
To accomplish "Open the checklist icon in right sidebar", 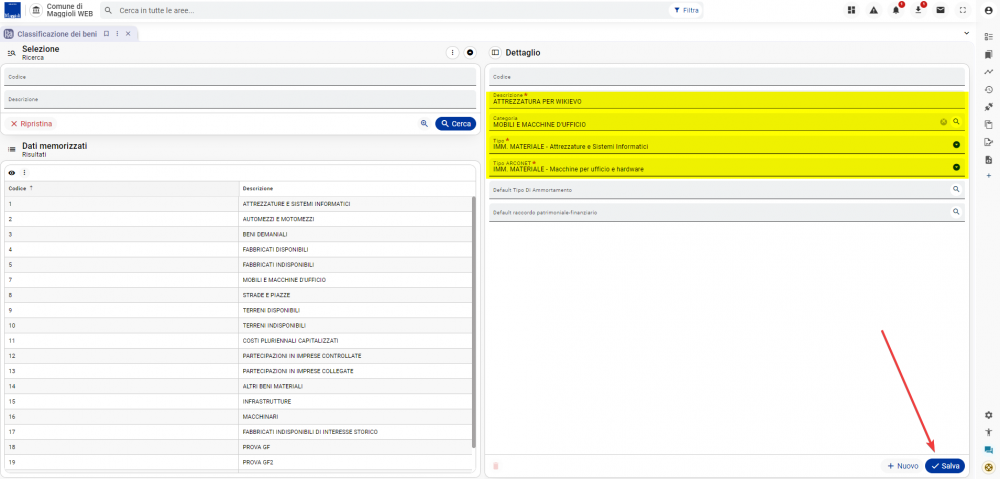I will (989, 37).
